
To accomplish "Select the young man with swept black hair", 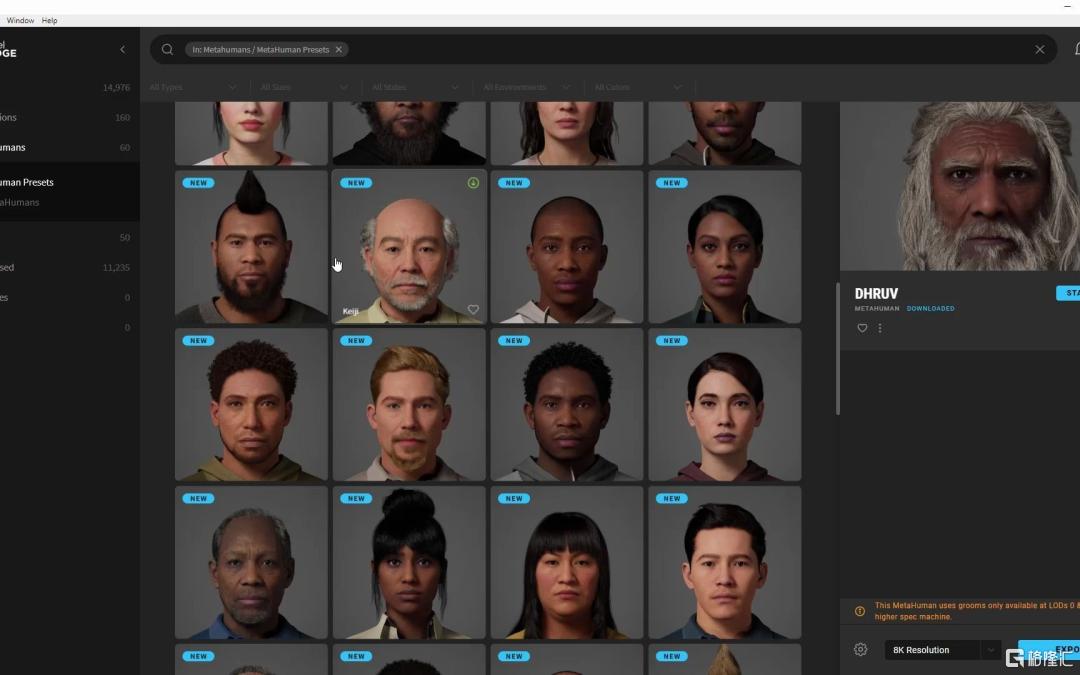I will (x=725, y=563).
